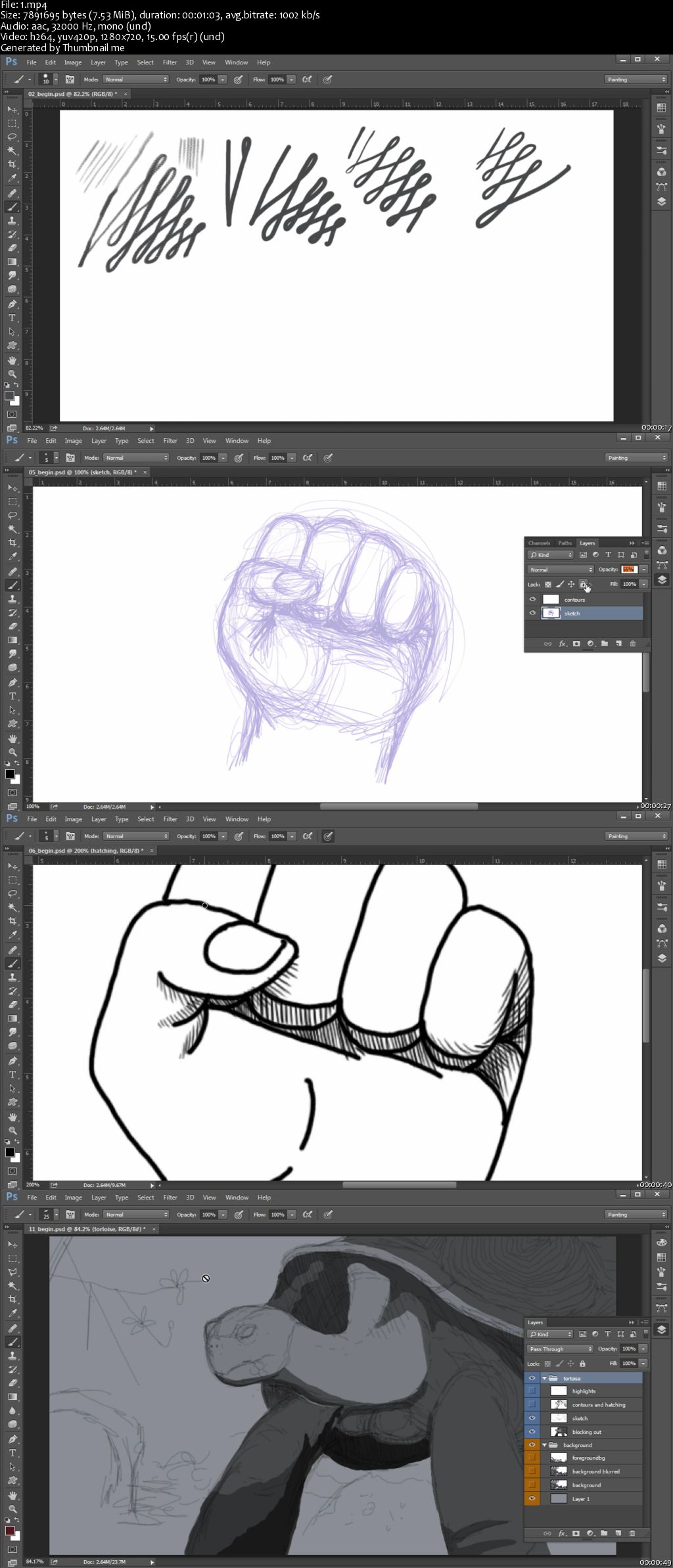The width and height of the screenshot is (673, 1568).
Task: Select the Hand tool in the 02_begin.psd window
Action: pyautogui.click(x=12, y=360)
